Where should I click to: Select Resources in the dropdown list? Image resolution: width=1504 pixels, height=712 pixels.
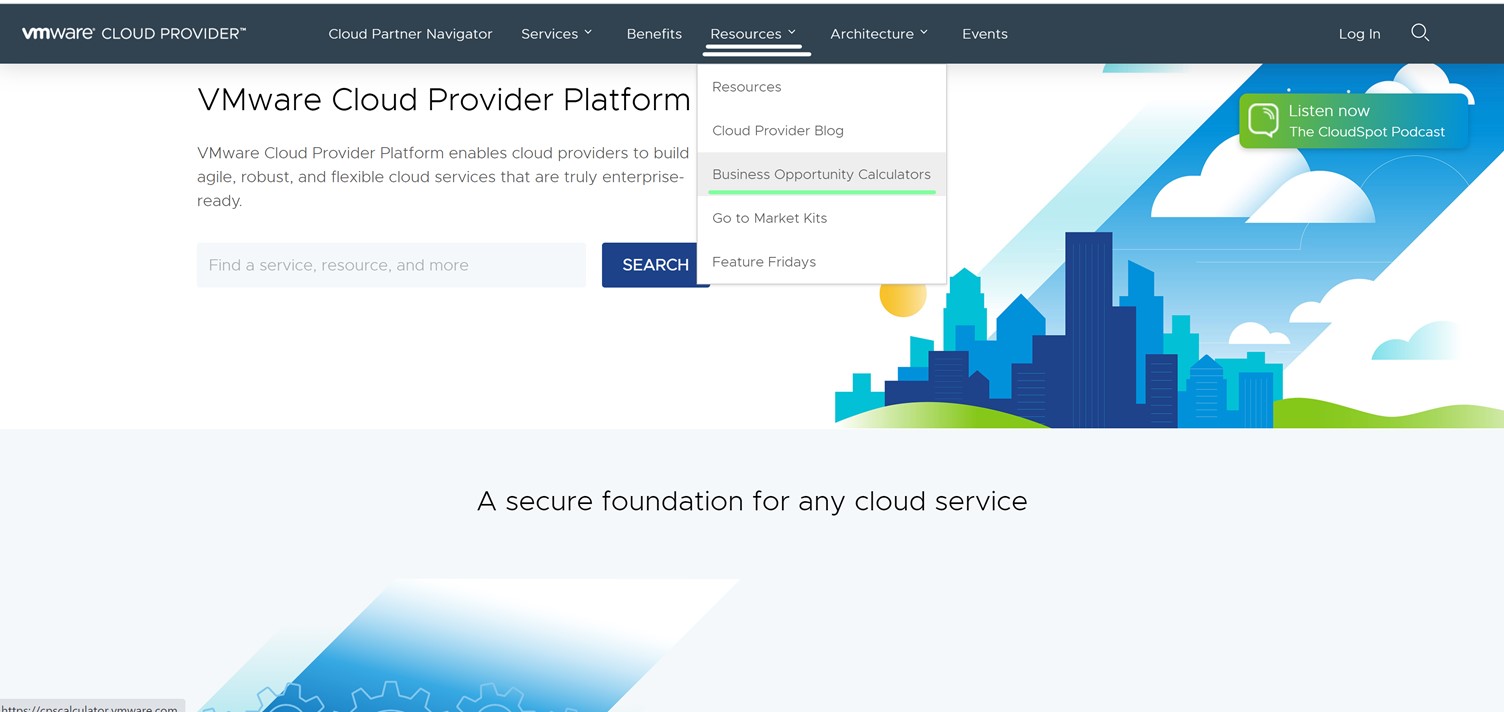pos(822,87)
